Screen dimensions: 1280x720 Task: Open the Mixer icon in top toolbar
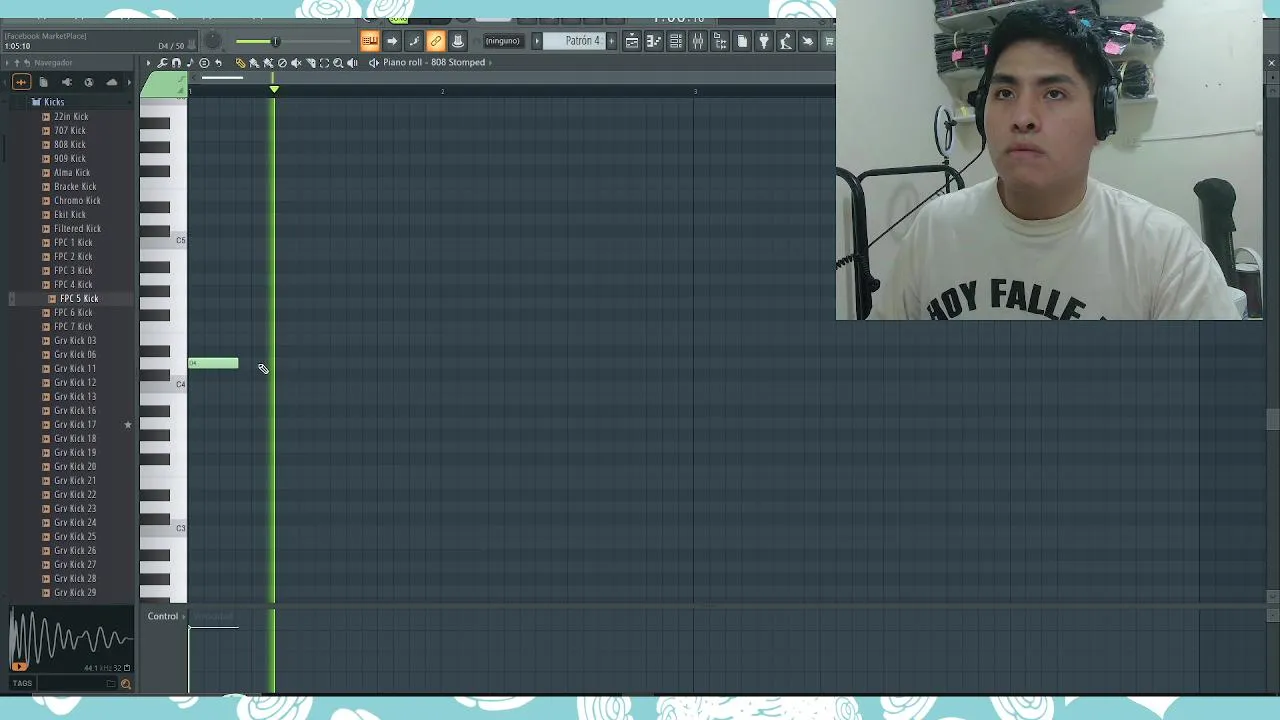(697, 41)
